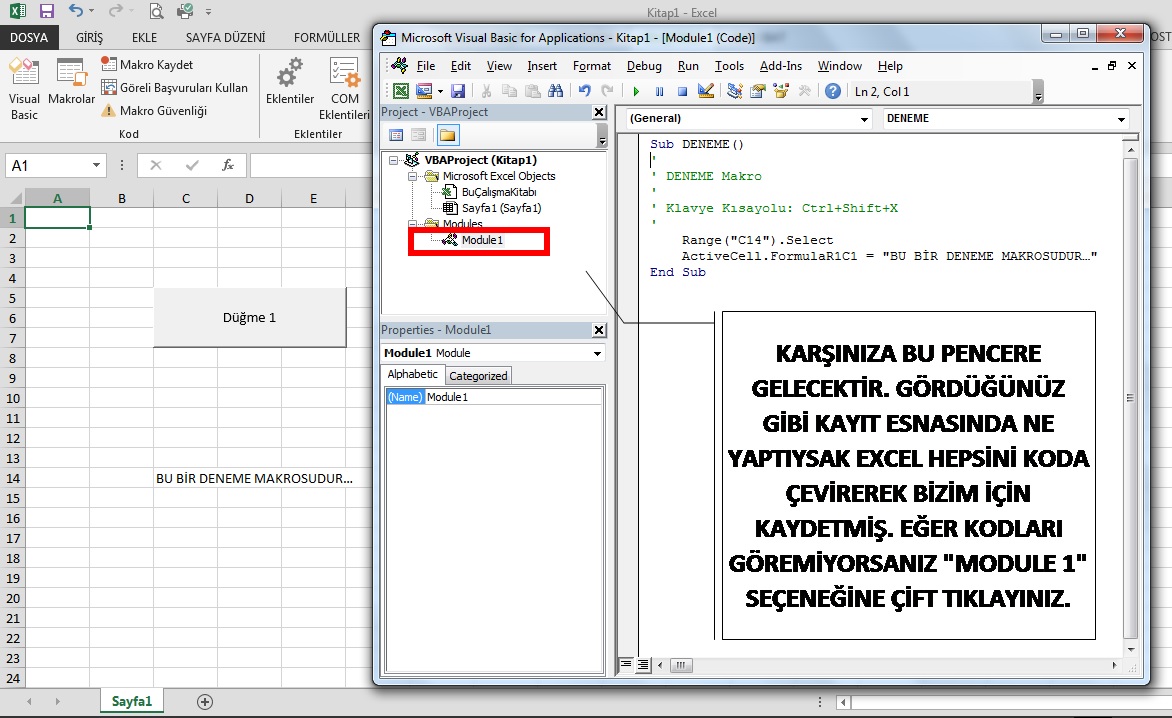Click the Redo arrow in VBA toolbar

pos(607,91)
